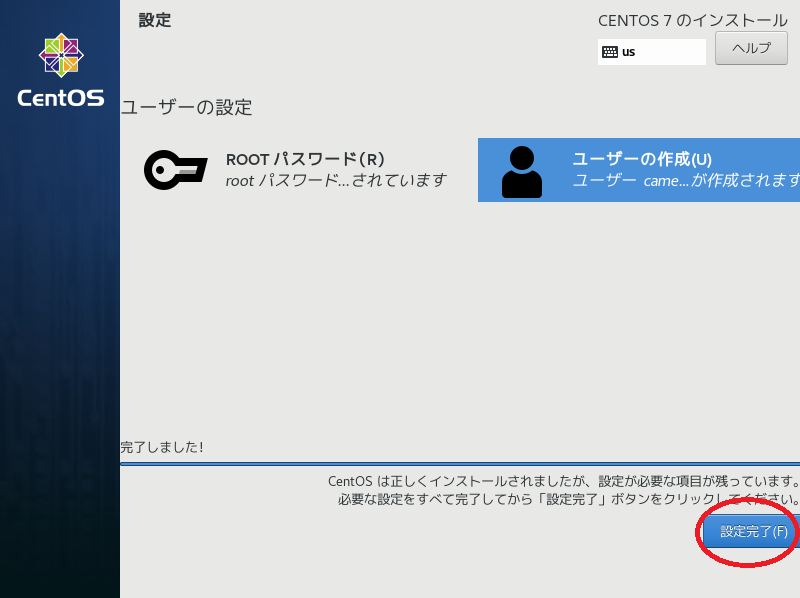Click the 完了しました! status text
This screenshot has width=800, height=598.
[162, 447]
